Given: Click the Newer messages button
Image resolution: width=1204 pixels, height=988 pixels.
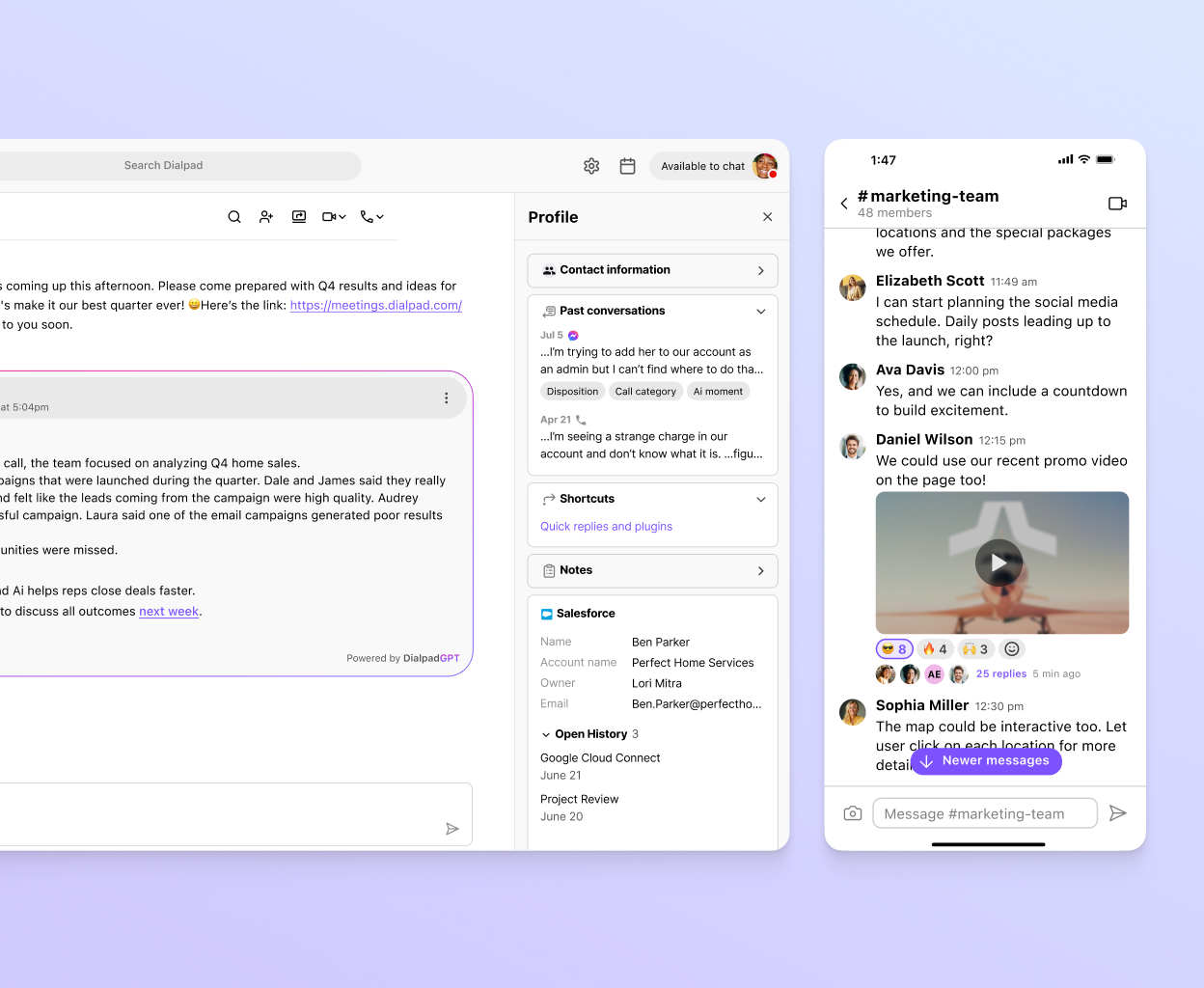Looking at the screenshot, I should [986, 761].
